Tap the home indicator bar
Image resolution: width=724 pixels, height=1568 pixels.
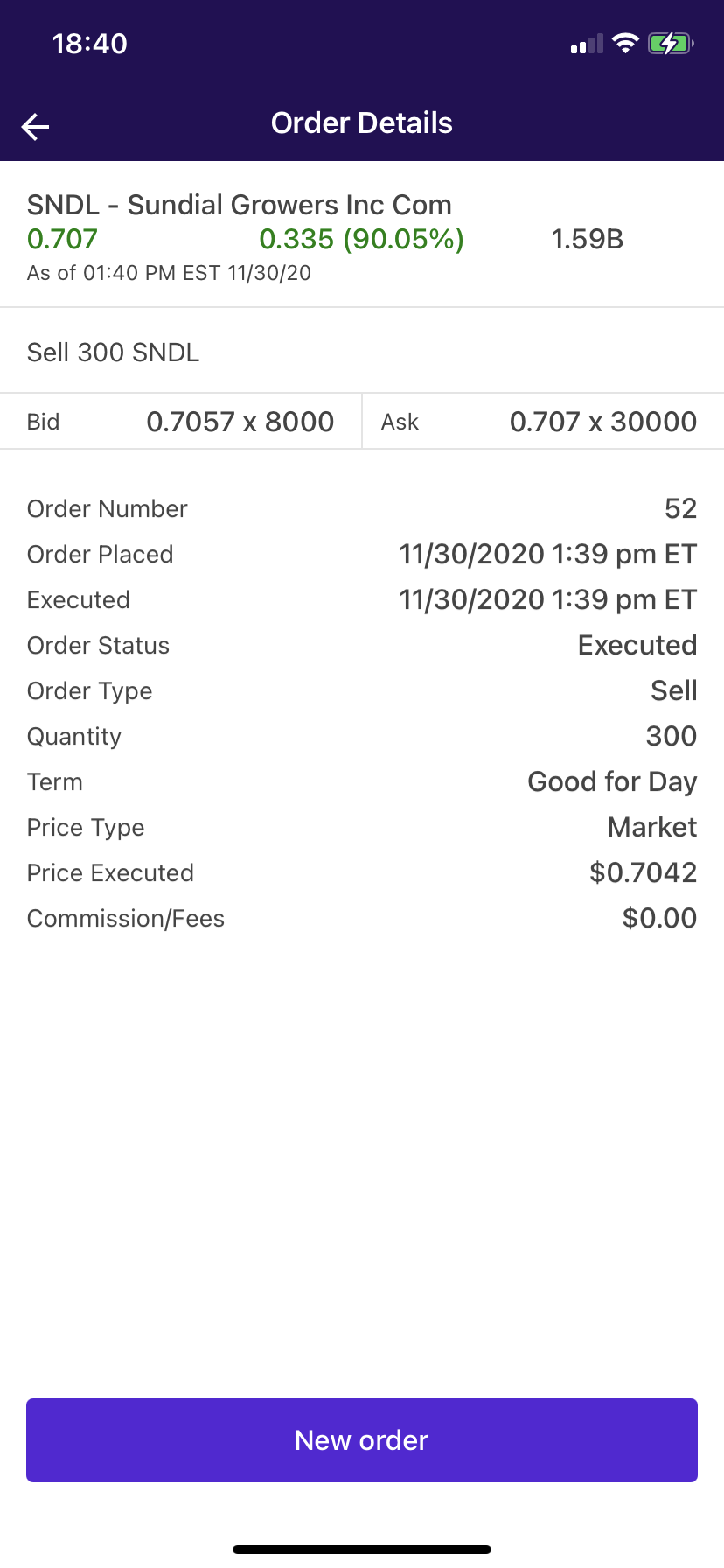(x=362, y=1550)
